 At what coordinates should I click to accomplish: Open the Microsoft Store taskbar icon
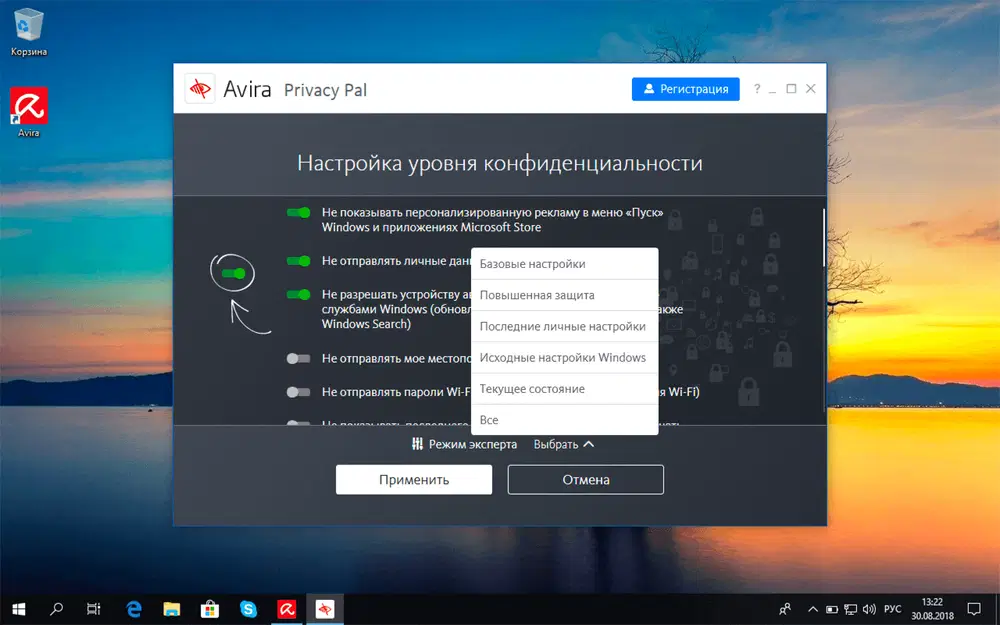tap(210, 608)
